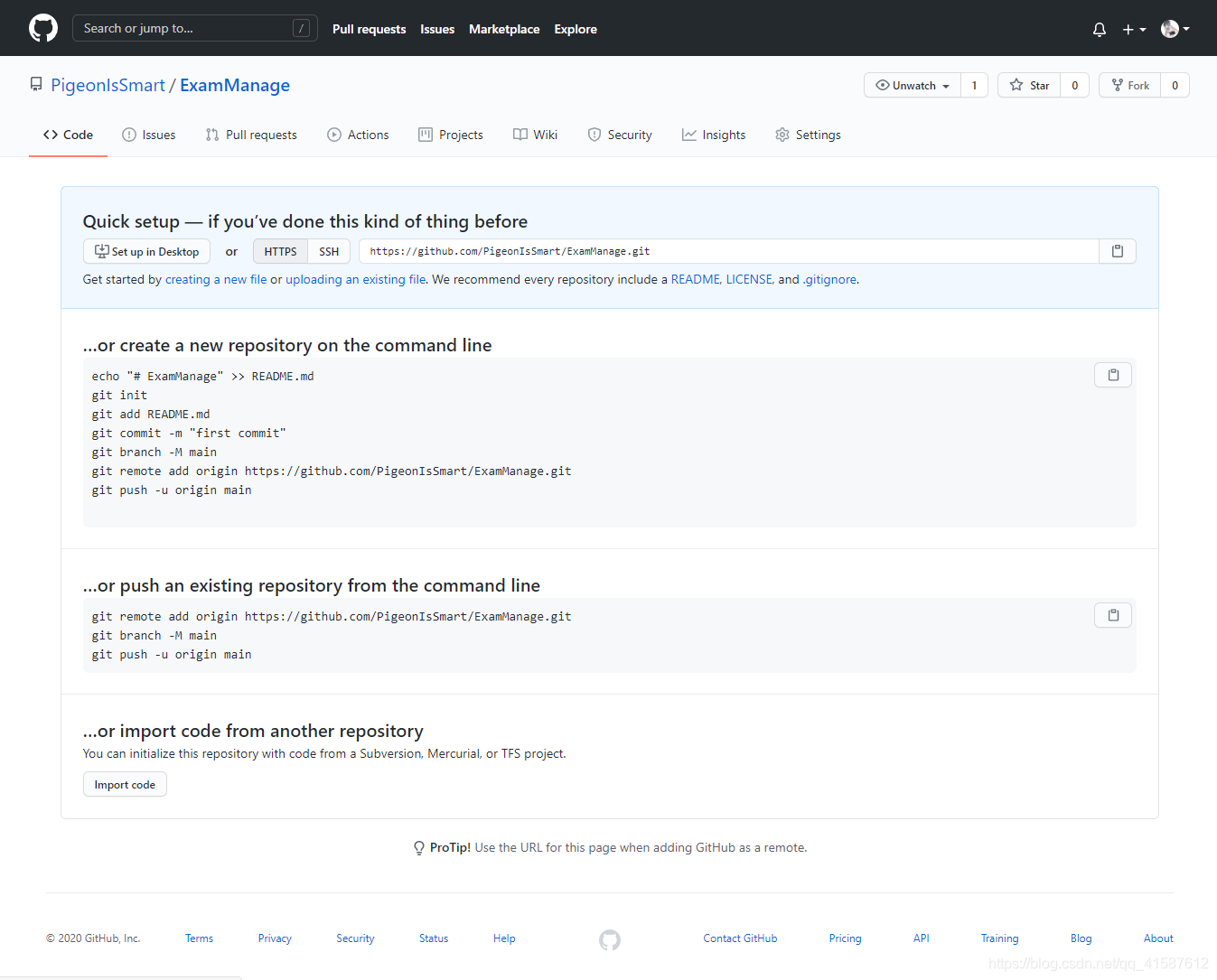
Task: Open the Settings tab
Action: pos(808,135)
